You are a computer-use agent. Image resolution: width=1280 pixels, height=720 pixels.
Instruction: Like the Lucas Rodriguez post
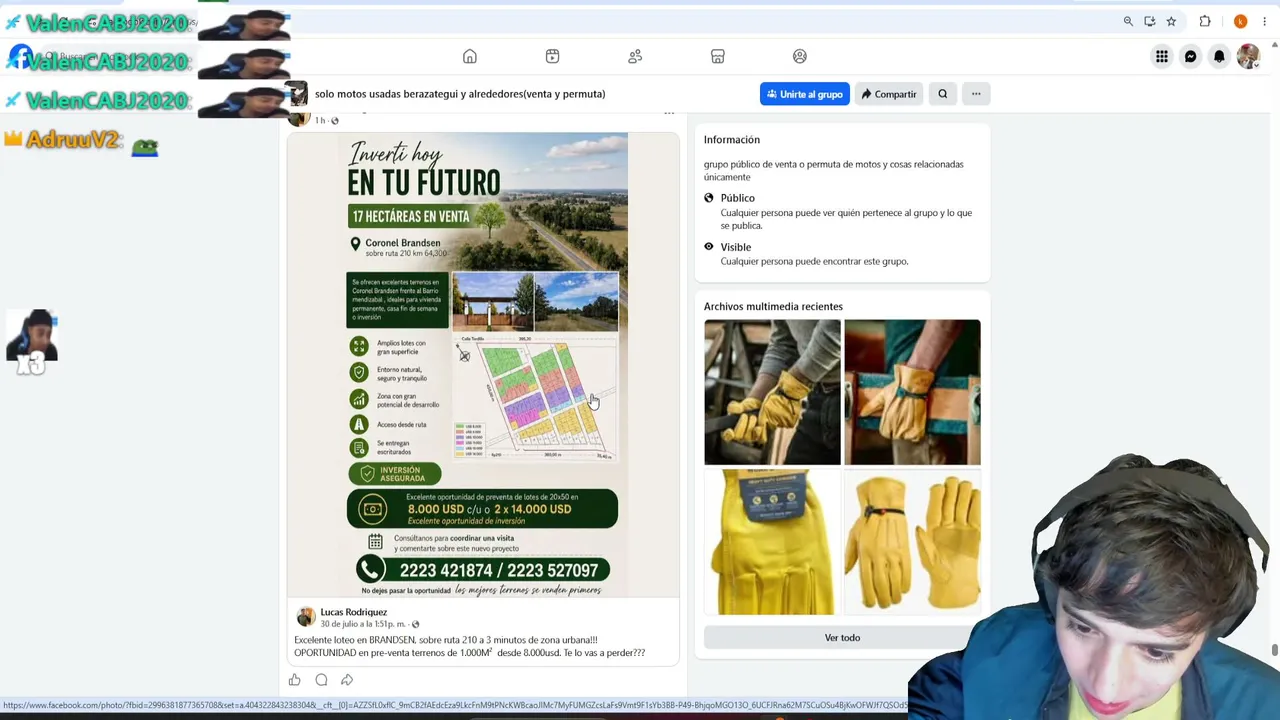(295, 680)
